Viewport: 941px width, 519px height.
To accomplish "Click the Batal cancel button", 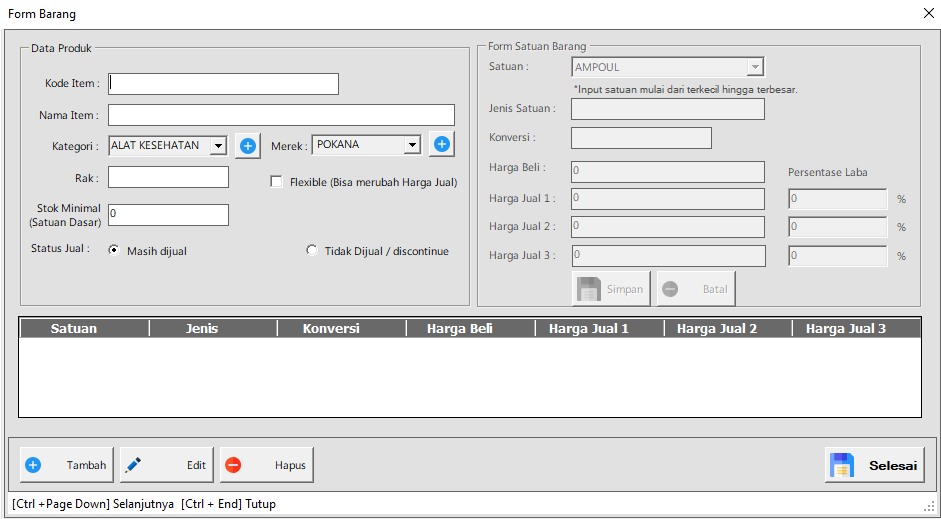I will [x=695, y=289].
